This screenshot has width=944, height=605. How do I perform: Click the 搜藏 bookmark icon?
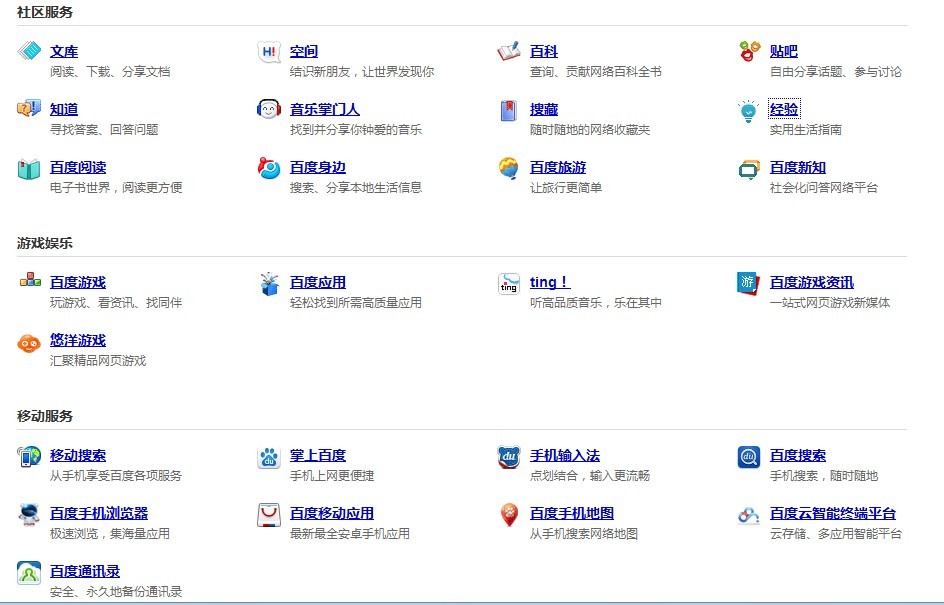coord(509,110)
